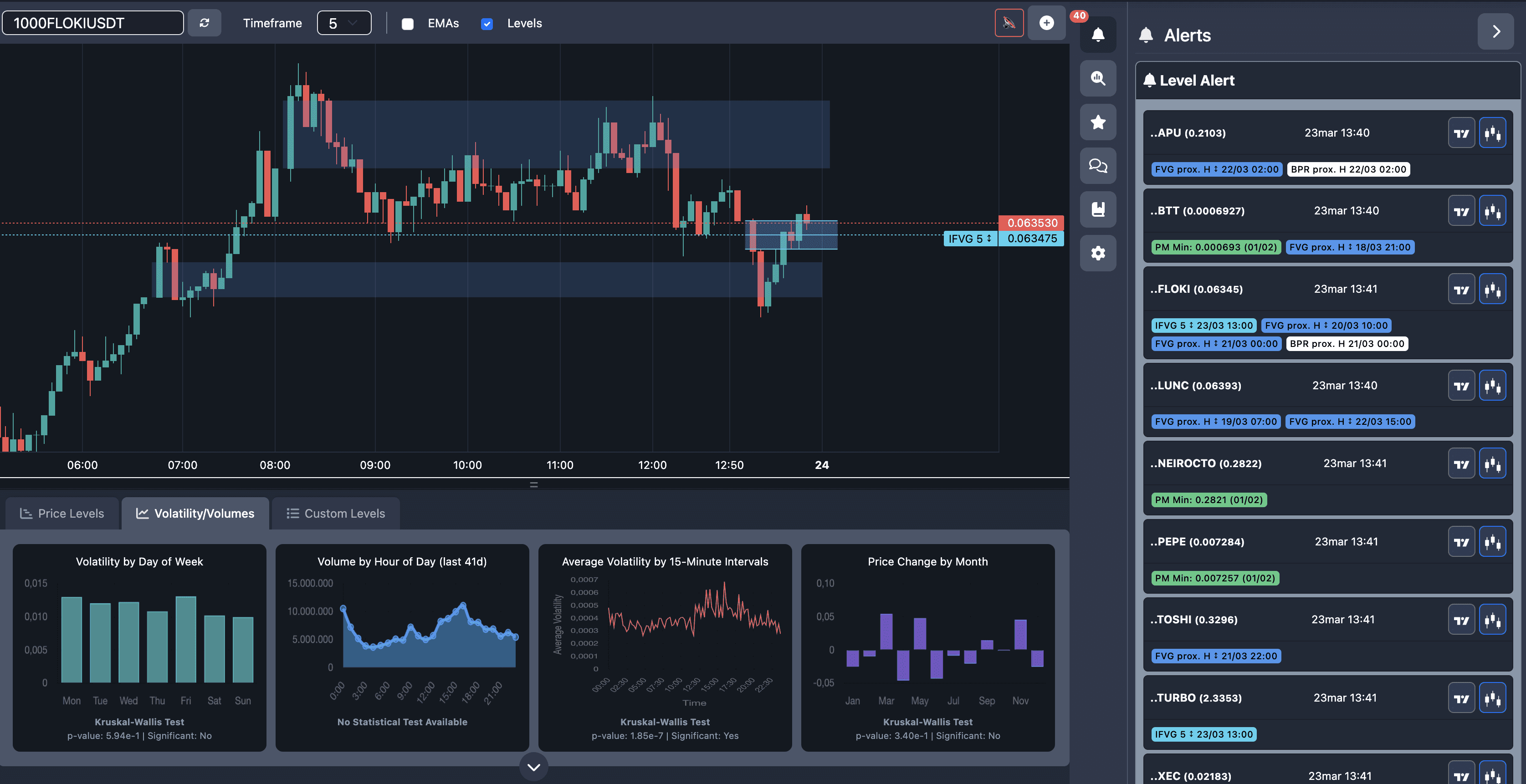Click BTT FVG prox. H 18/03 21:00 tag
This screenshot has height=784, width=1526.
(x=1350, y=248)
